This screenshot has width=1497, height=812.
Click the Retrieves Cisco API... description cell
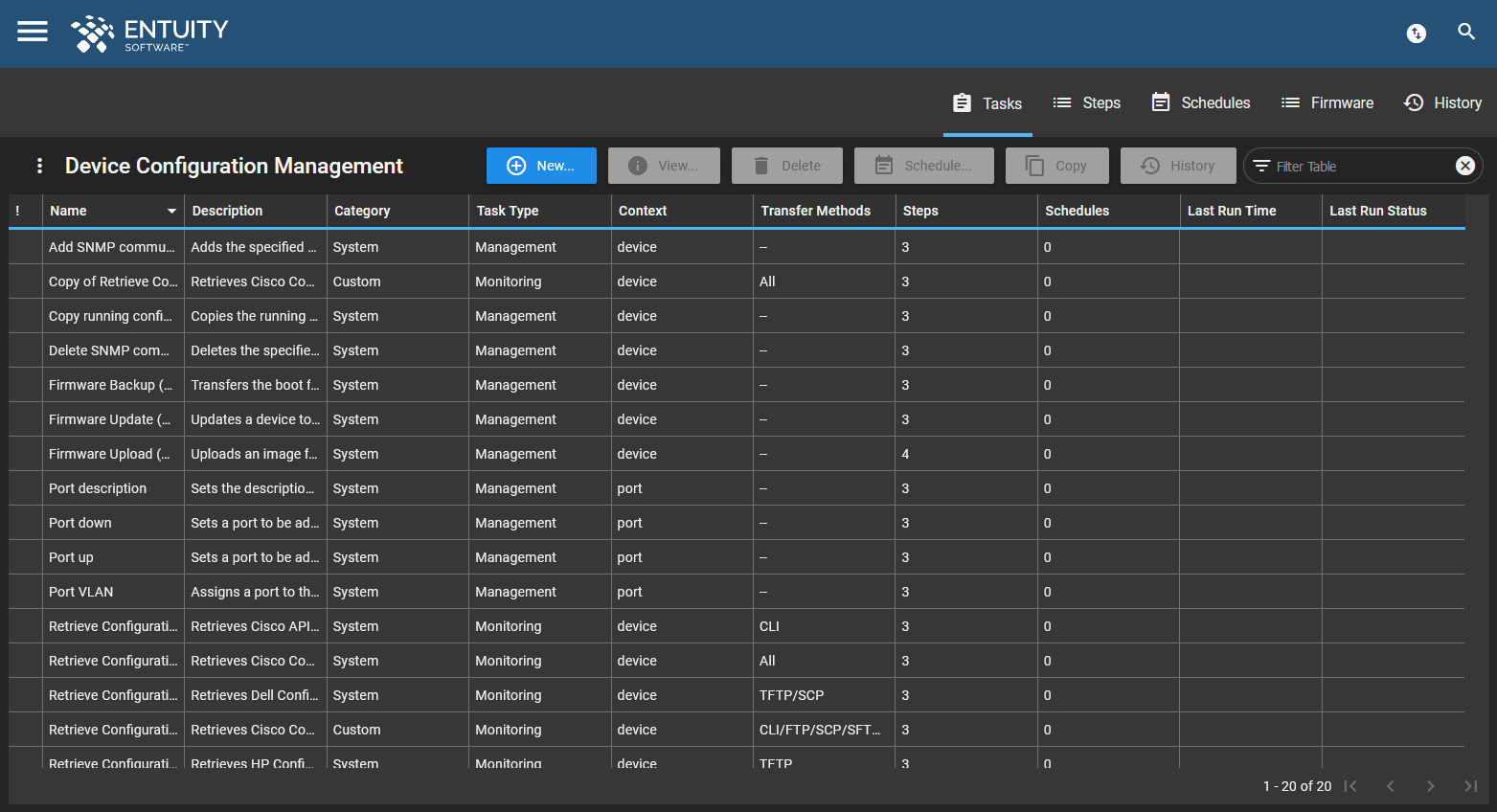tap(255, 626)
